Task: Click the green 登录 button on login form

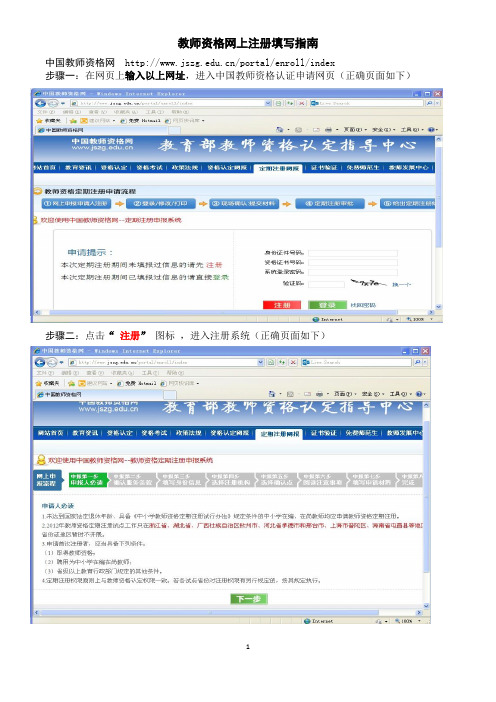Action: tap(327, 305)
